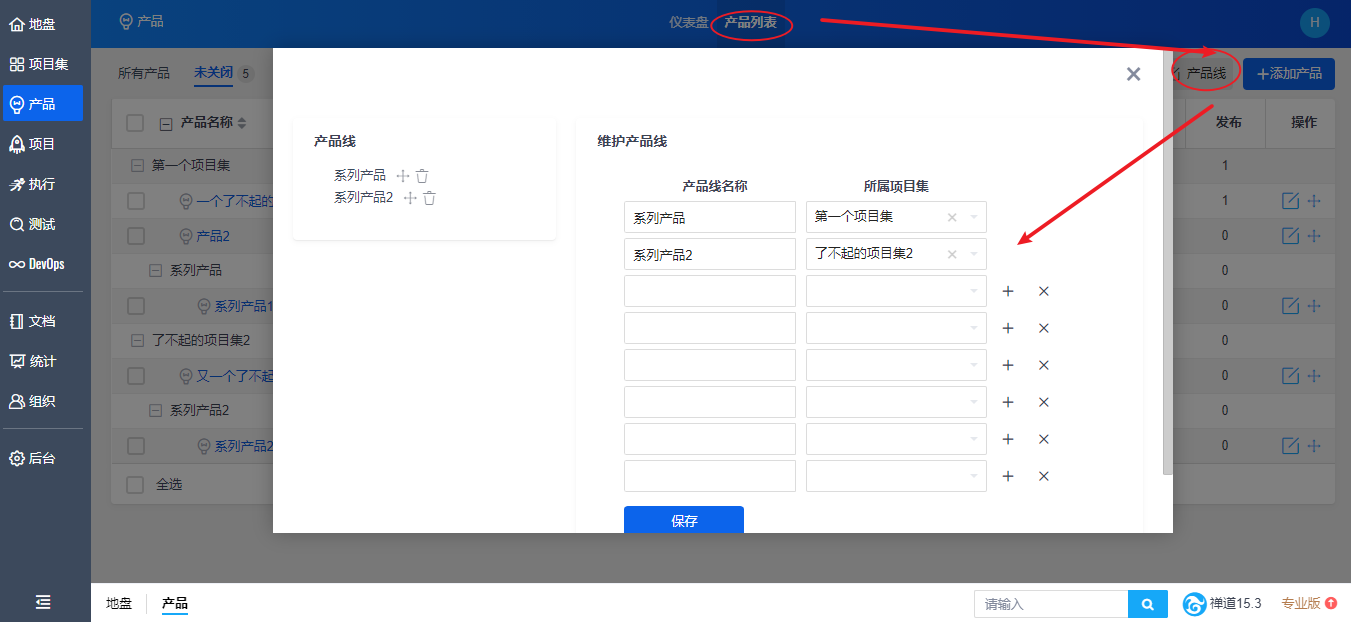Screen dimensions: 1351x622
Task: Add a row with the first empty row's plus icon
Action: tap(1008, 291)
